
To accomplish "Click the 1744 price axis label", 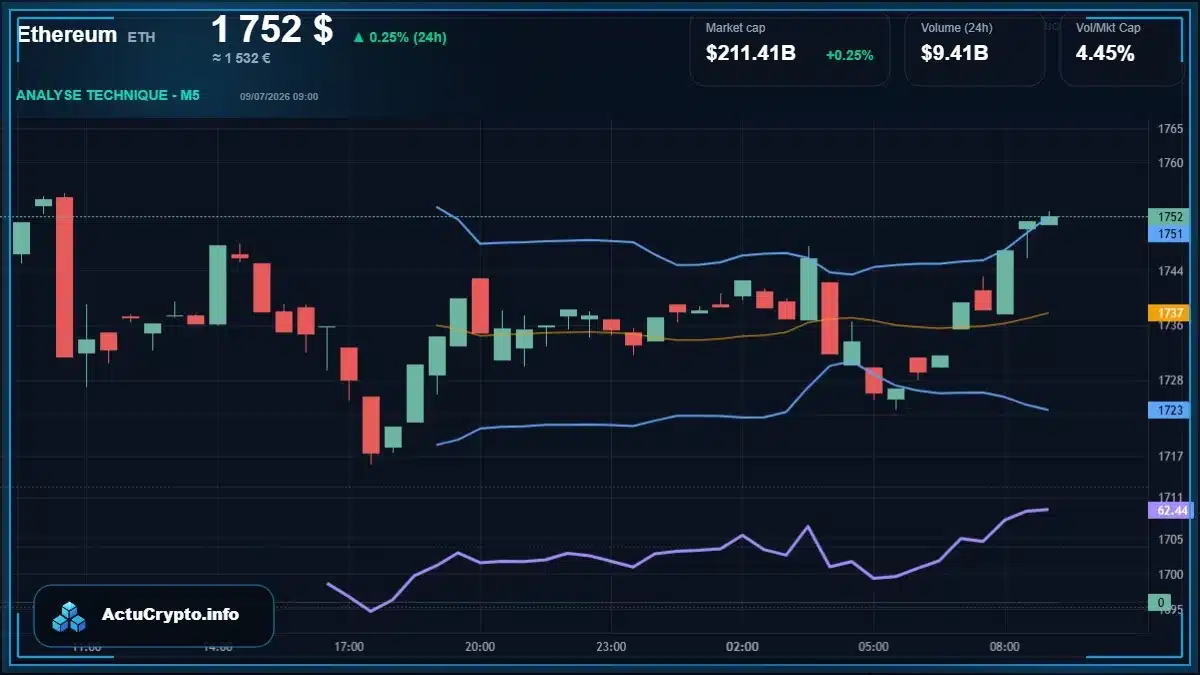I will coord(1170,271).
